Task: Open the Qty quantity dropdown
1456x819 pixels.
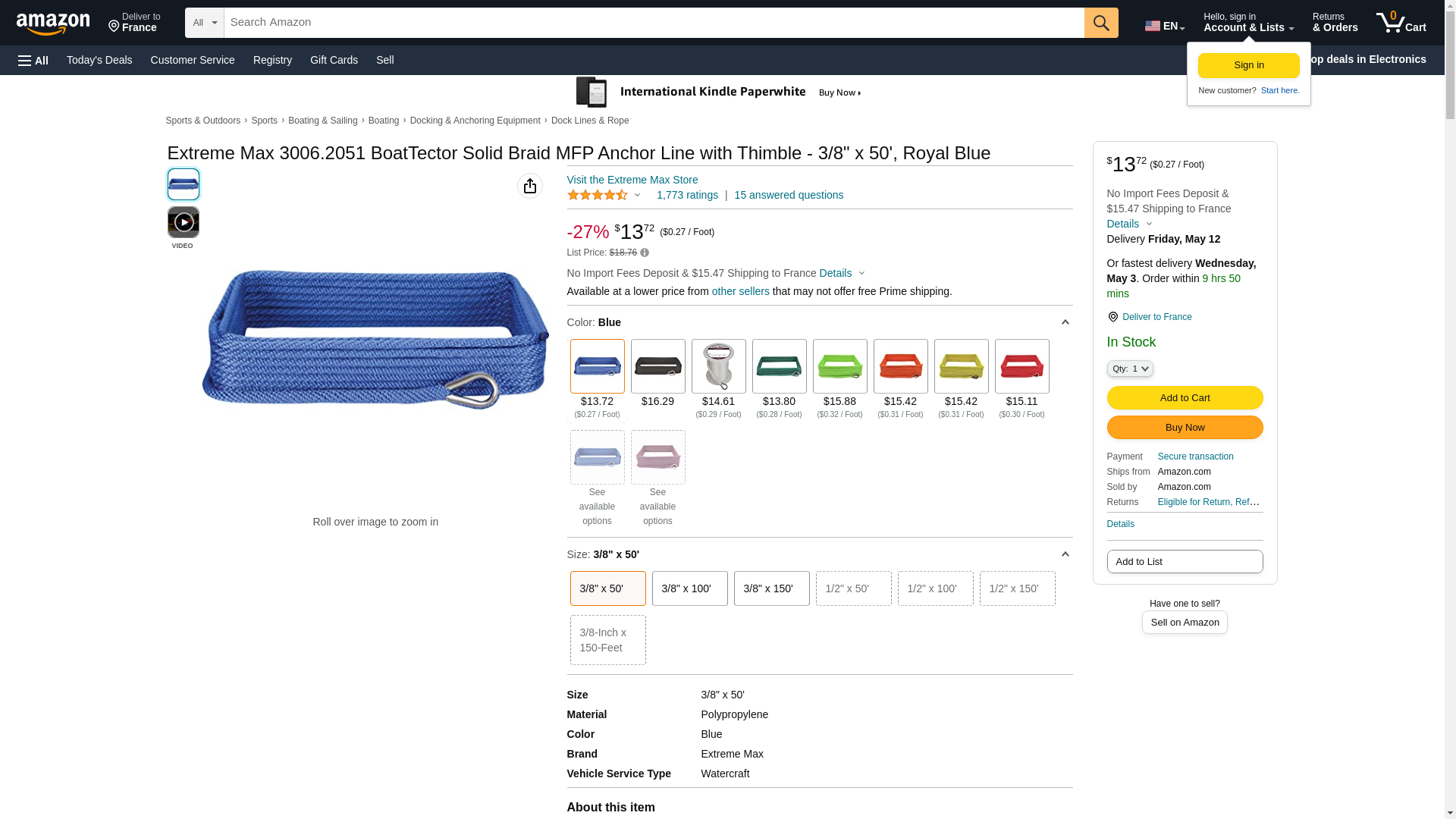Action: click(1129, 369)
